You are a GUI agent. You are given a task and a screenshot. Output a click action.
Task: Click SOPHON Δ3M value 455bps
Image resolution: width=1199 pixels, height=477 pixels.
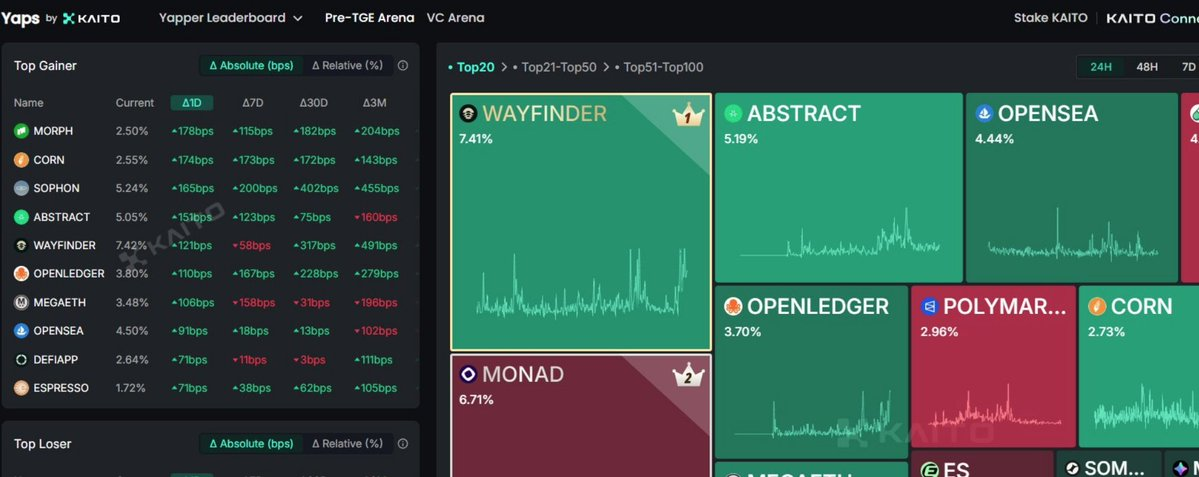click(x=377, y=188)
